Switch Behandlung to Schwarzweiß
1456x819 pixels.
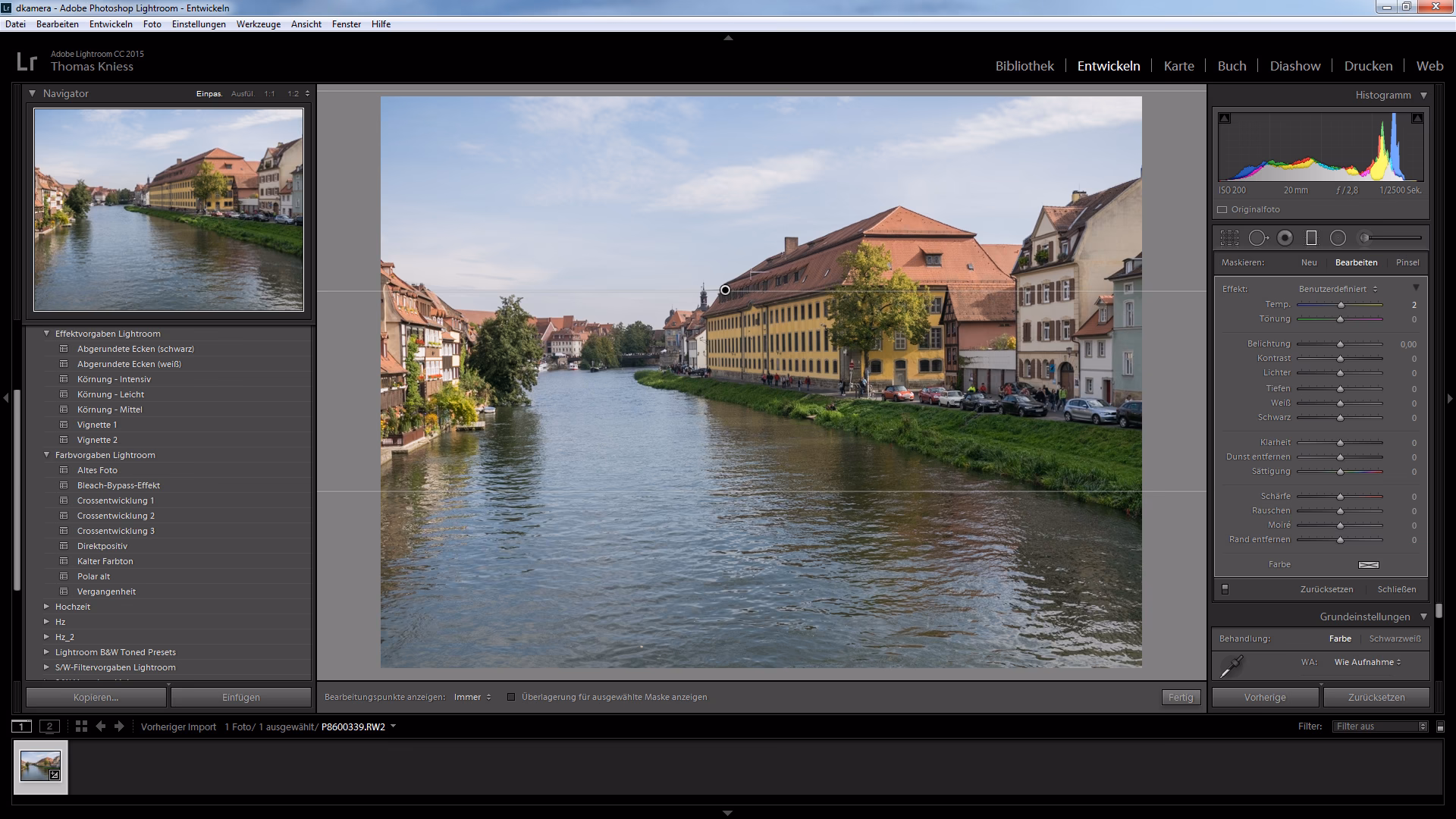click(x=1395, y=639)
